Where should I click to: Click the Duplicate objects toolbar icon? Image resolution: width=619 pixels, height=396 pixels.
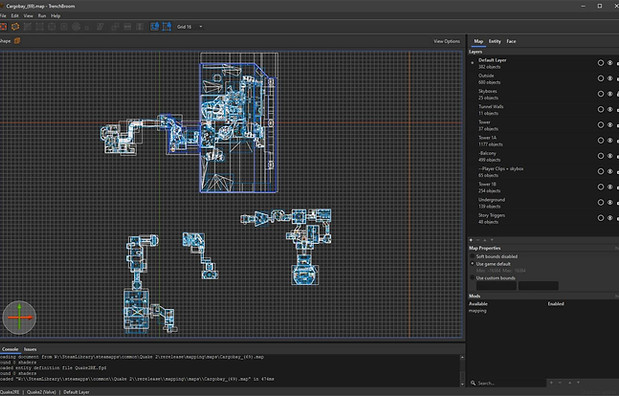click(x=115, y=26)
